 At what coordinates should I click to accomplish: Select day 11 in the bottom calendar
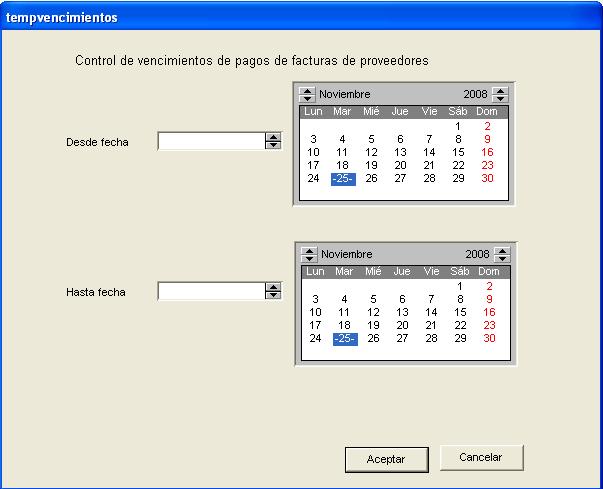pyautogui.click(x=344, y=312)
